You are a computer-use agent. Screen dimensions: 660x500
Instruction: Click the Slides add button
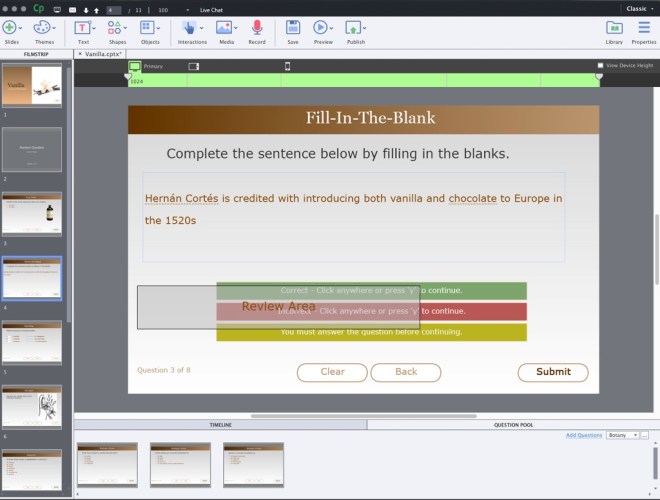(x=9, y=28)
